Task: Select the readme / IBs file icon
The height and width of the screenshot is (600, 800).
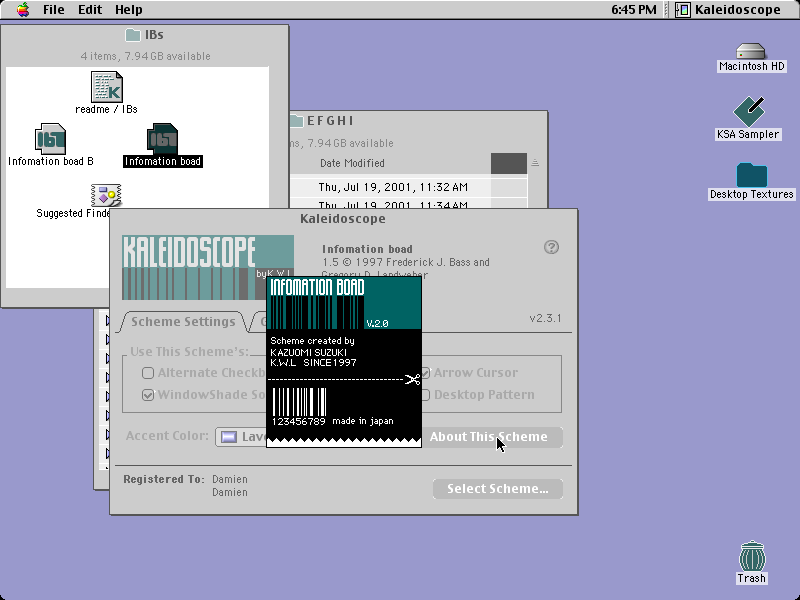Action: (x=107, y=87)
